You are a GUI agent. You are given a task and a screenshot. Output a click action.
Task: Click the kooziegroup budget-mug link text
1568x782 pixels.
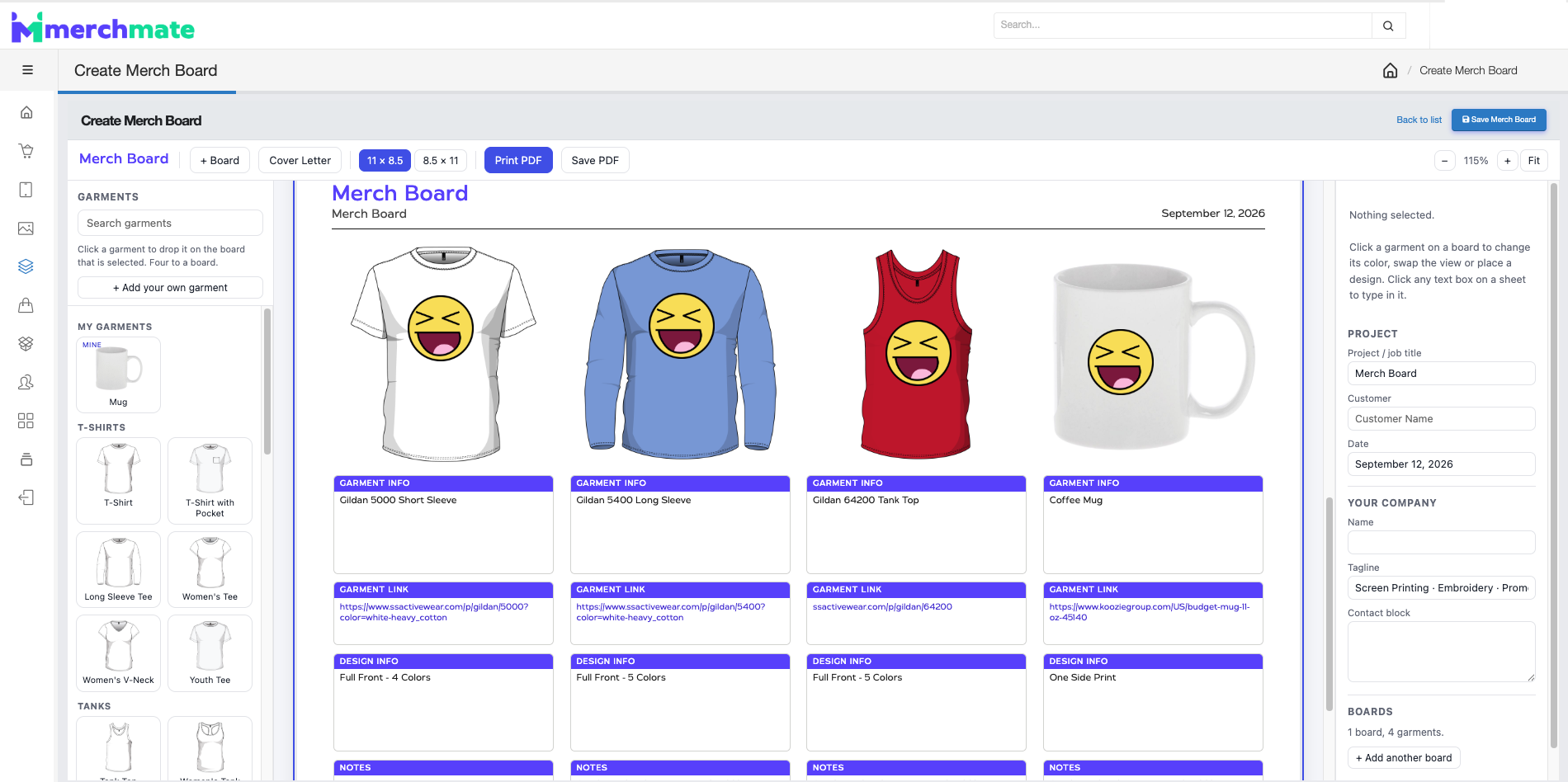pos(1150,612)
